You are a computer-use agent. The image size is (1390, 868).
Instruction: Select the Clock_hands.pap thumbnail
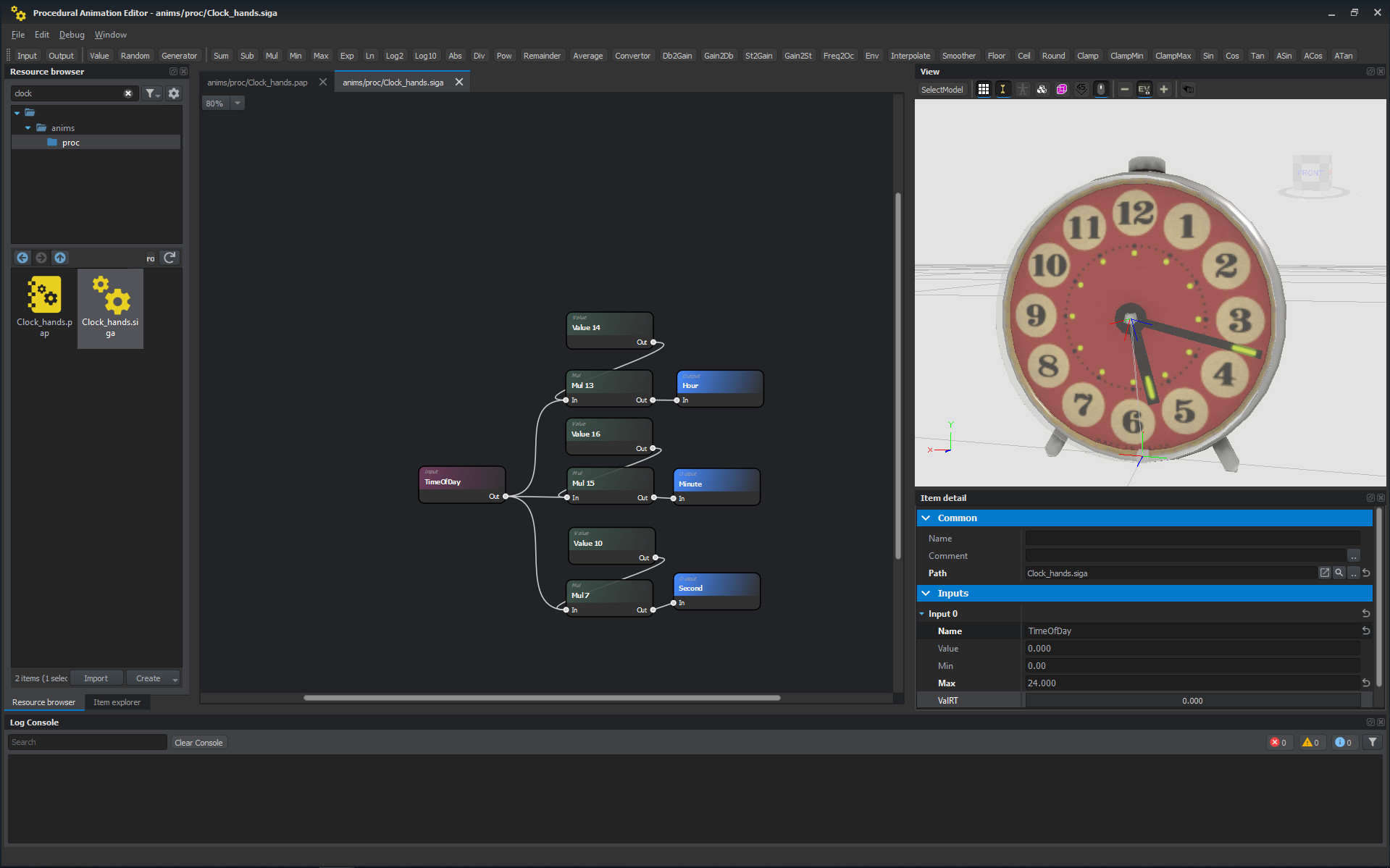44,308
